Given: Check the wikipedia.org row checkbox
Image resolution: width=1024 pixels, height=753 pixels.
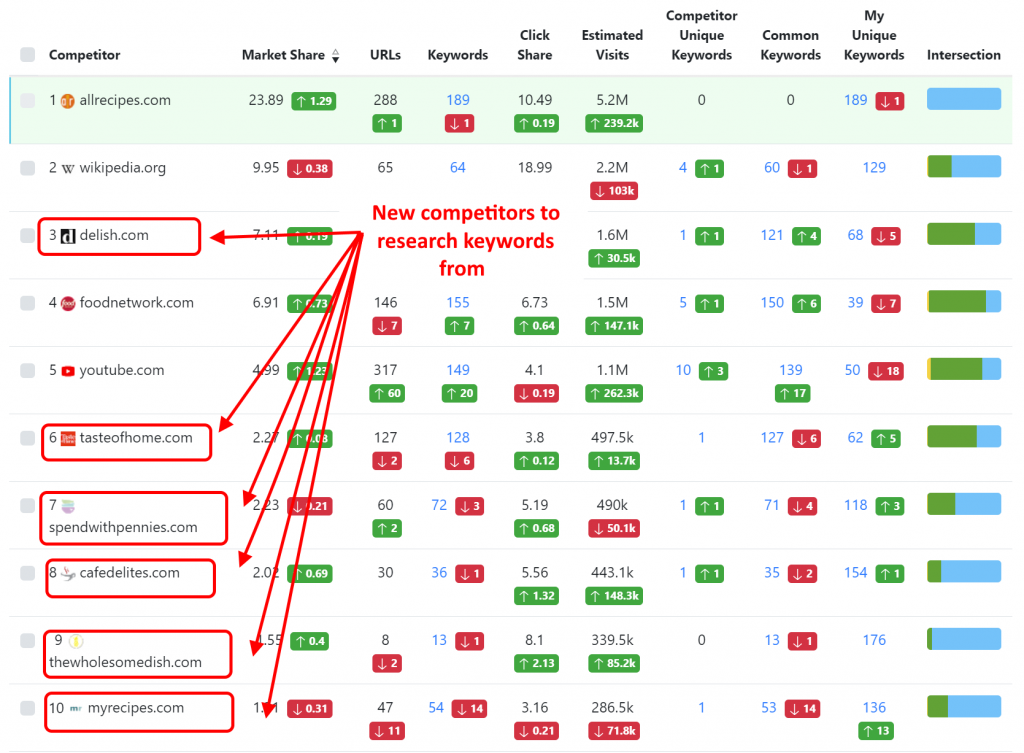Looking at the screenshot, I should pos(27,168).
